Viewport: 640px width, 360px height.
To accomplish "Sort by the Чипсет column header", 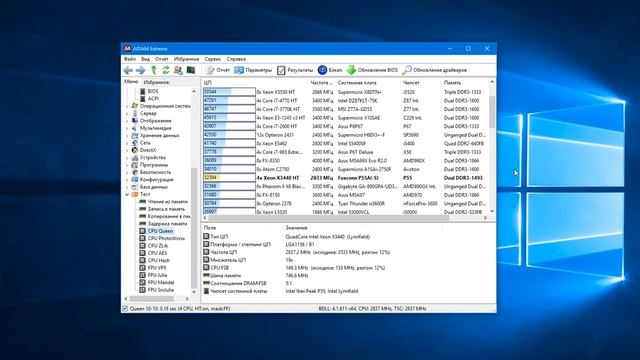I will (x=421, y=83).
